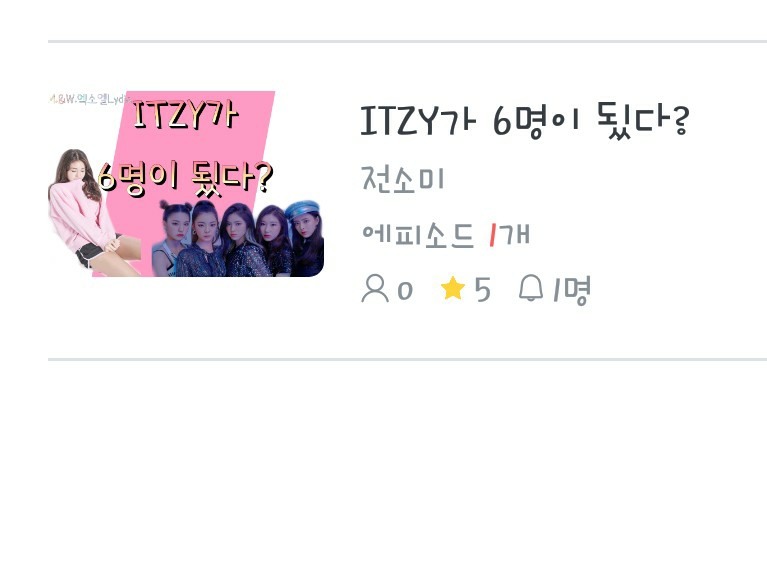
Task: Click the reader count value 0
Action: pyautogui.click(x=405, y=290)
